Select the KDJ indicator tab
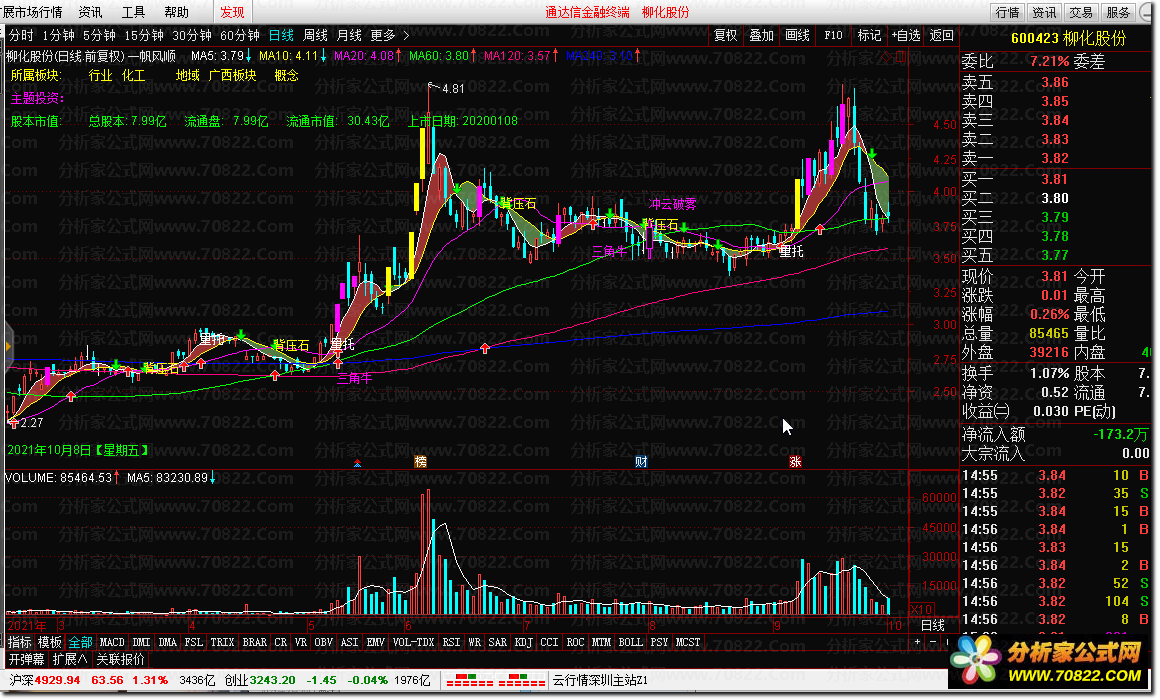The width and height of the screenshot is (1160, 700). pyautogui.click(x=523, y=642)
